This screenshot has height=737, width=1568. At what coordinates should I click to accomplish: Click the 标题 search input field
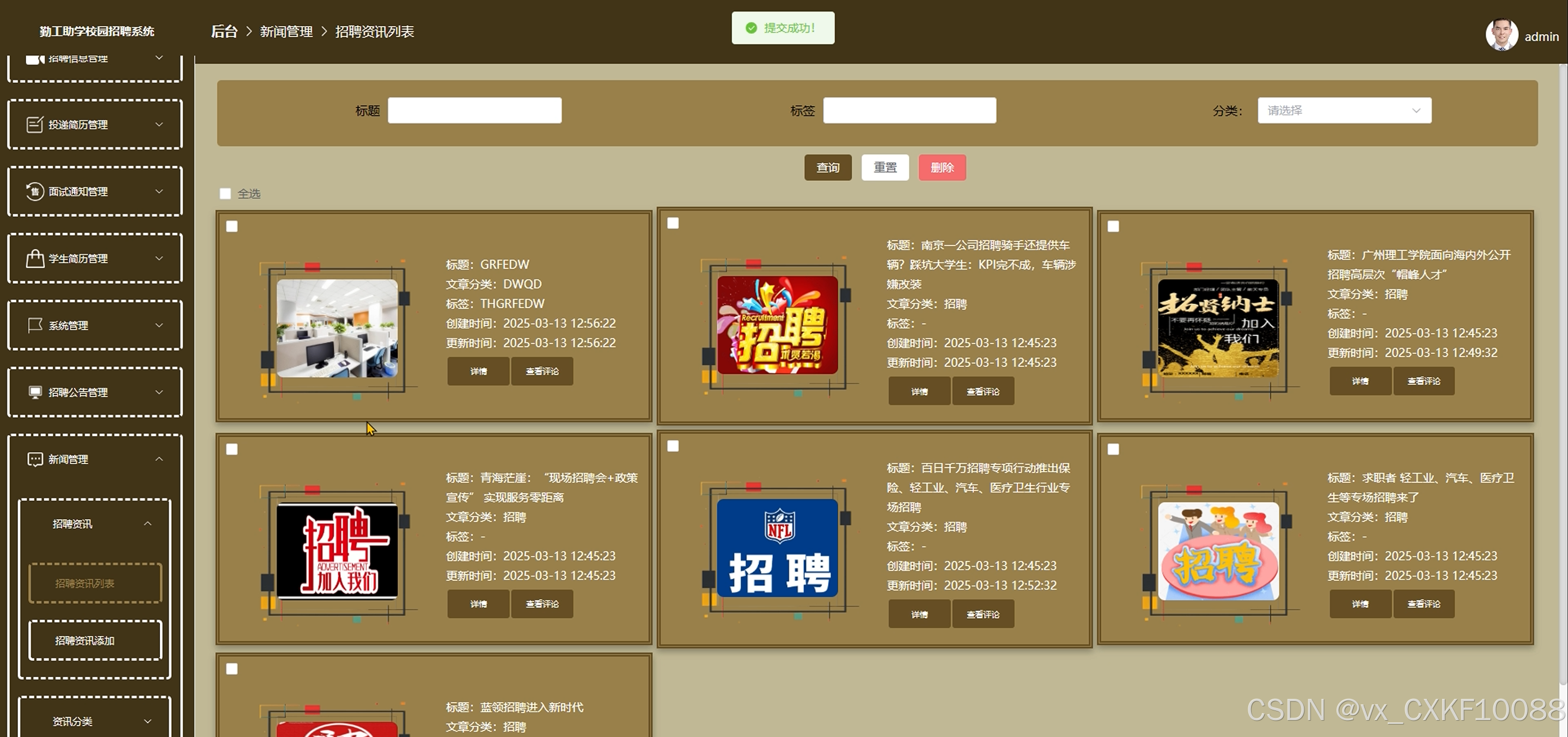[x=474, y=110]
